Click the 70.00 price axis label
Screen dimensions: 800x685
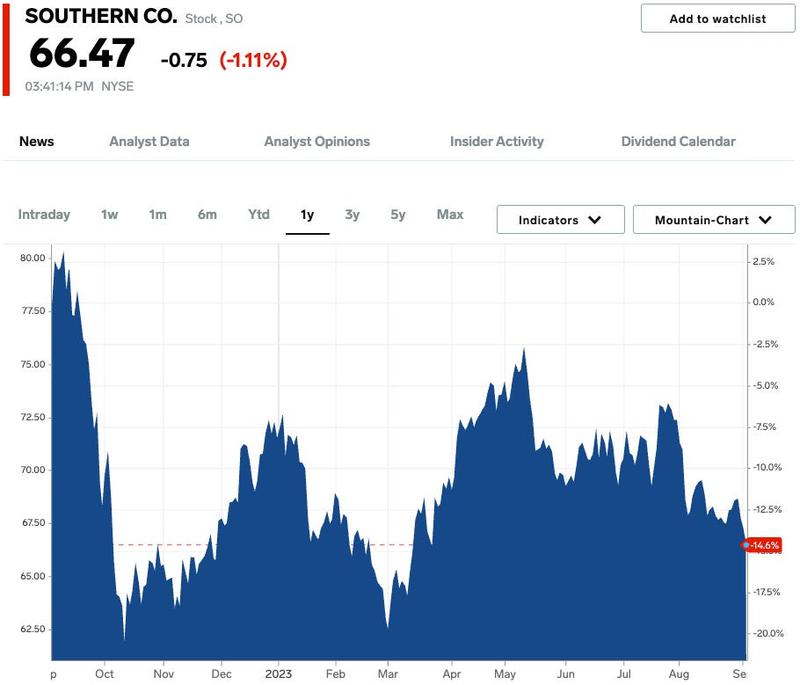[x=33, y=469]
